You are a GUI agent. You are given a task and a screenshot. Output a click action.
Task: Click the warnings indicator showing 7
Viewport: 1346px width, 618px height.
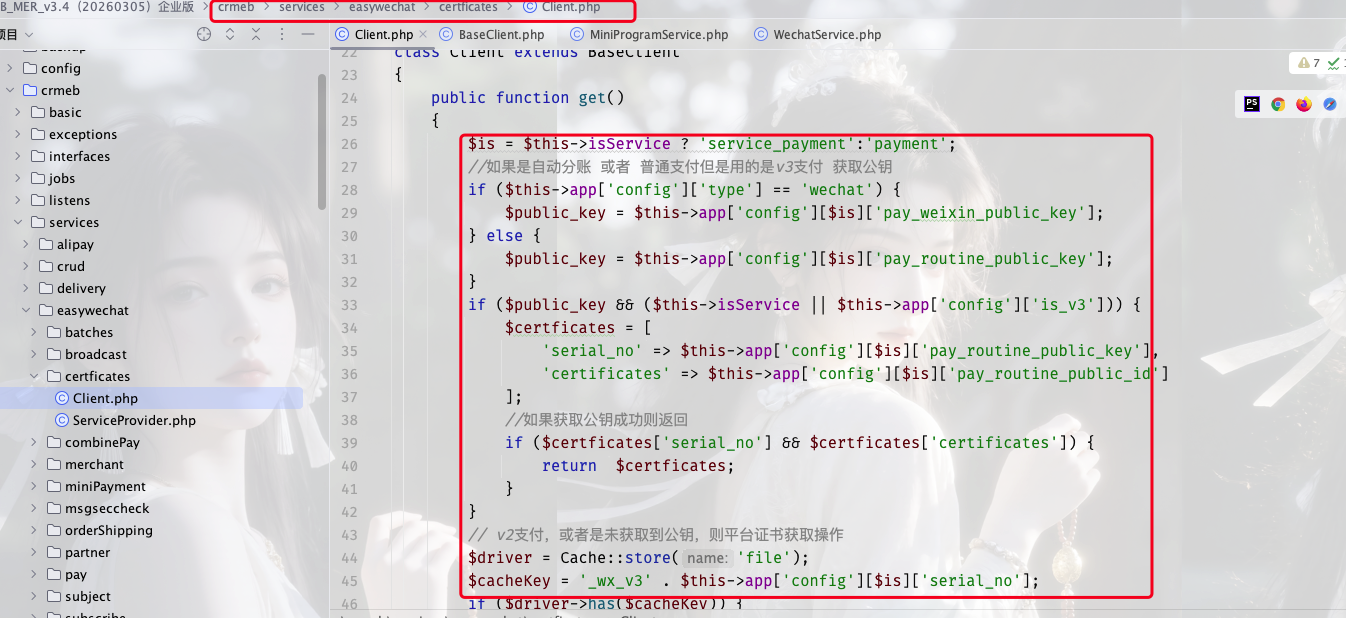click(1308, 63)
